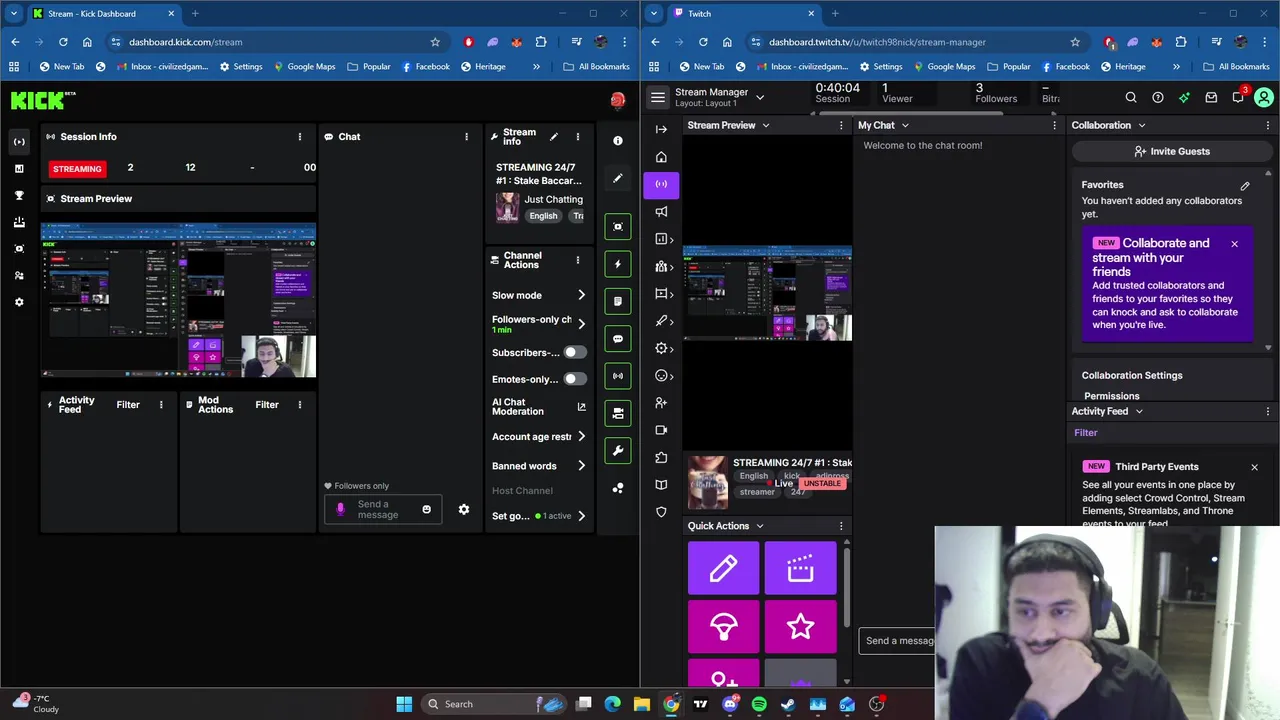Open the Kick sidebar analytics chart icon
Viewport: 1280px width, 720px height.
coord(19,169)
